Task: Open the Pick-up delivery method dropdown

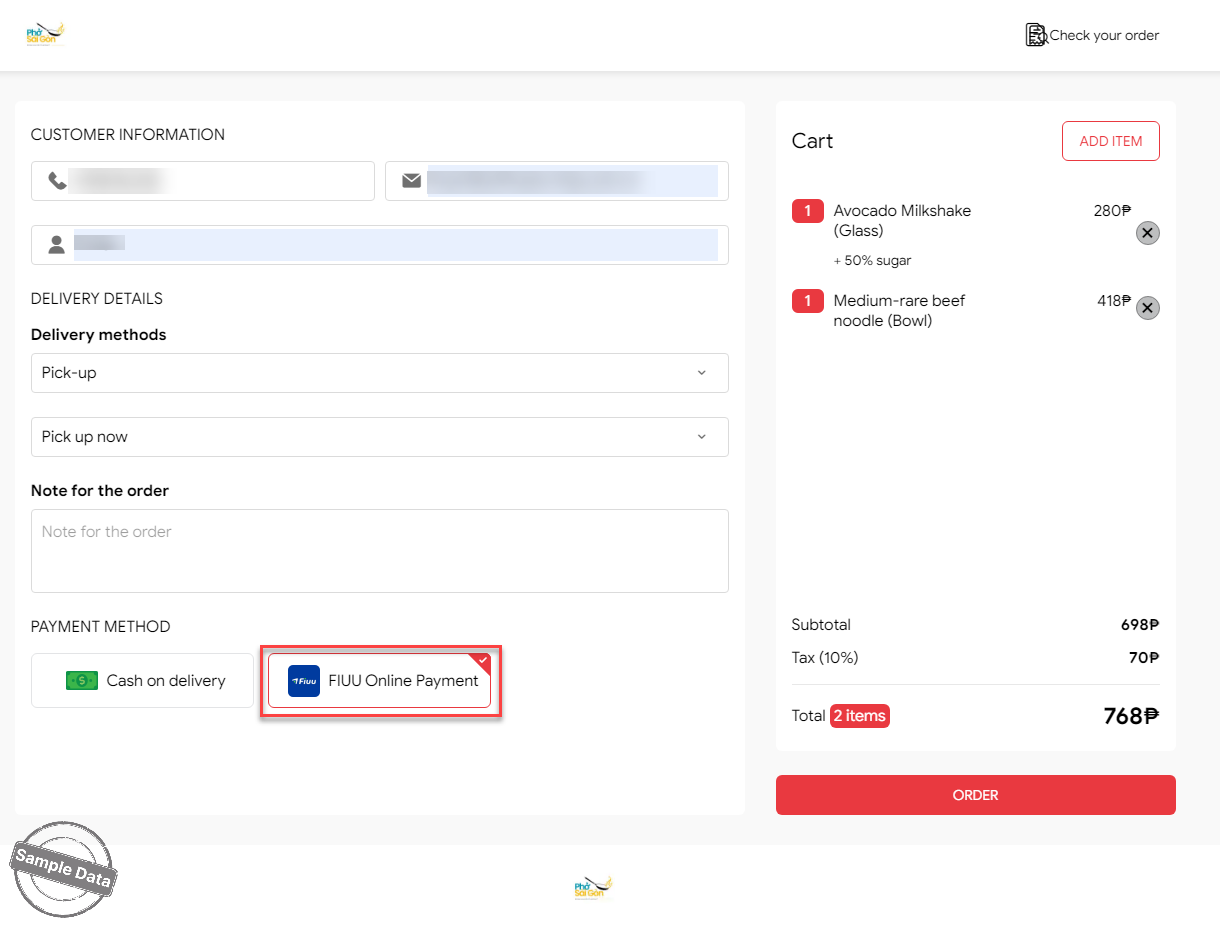Action: coord(379,373)
